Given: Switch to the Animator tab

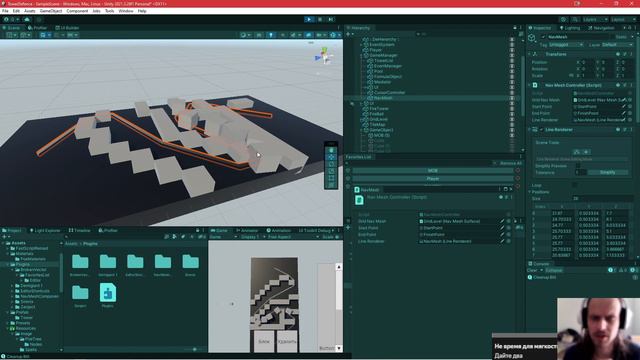Looking at the screenshot, I should (247, 231).
